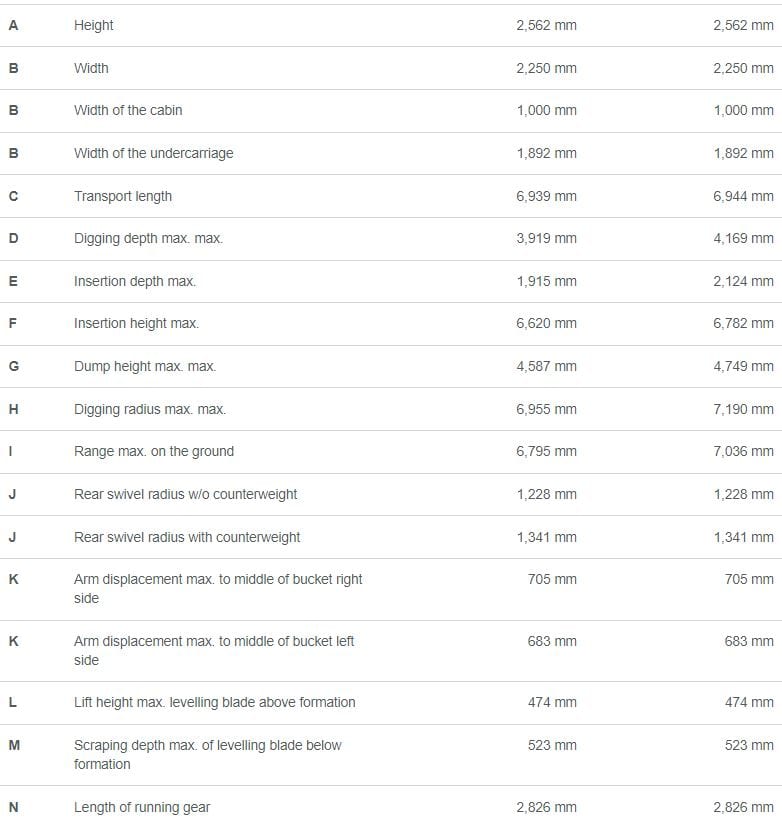The height and width of the screenshot is (826, 782).
Task: Select the Insertion depth max. label
Action: point(135,281)
